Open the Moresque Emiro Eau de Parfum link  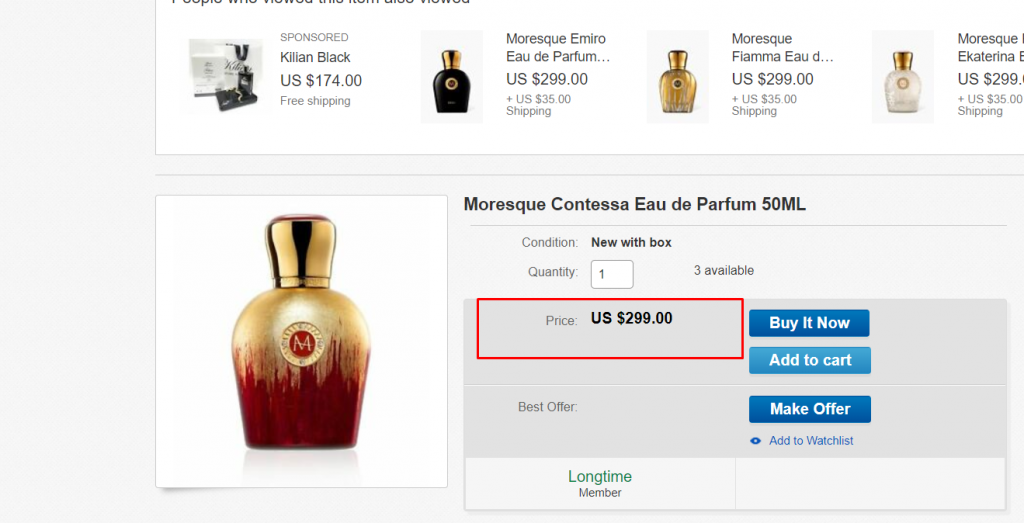(x=557, y=48)
